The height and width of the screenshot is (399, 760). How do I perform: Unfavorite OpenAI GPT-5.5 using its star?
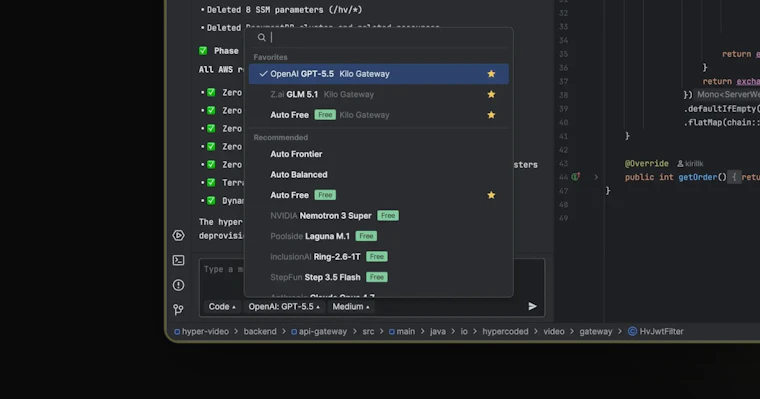point(491,74)
